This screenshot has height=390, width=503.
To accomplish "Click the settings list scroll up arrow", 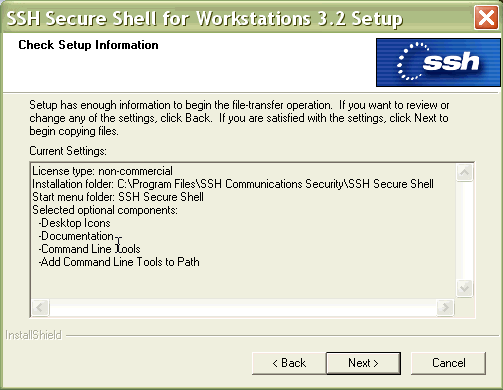I will (x=464, y=173).
